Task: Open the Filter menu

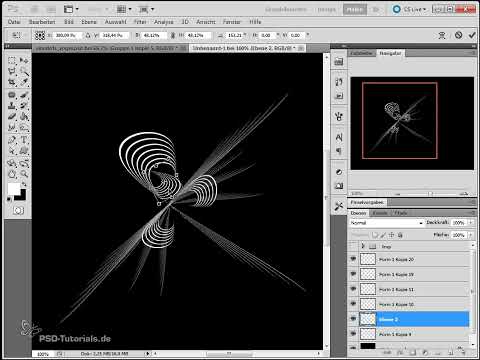Action: (140, 22)
